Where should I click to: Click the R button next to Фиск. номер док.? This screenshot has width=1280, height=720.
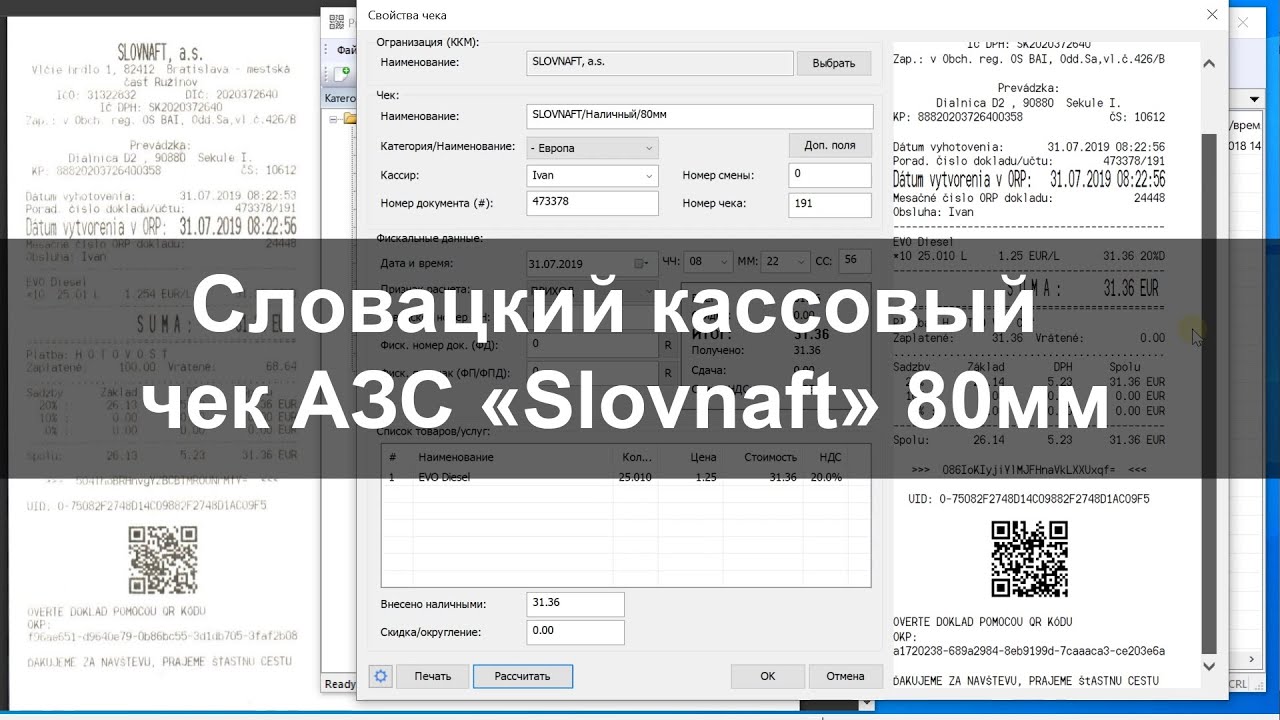point(668,345)
